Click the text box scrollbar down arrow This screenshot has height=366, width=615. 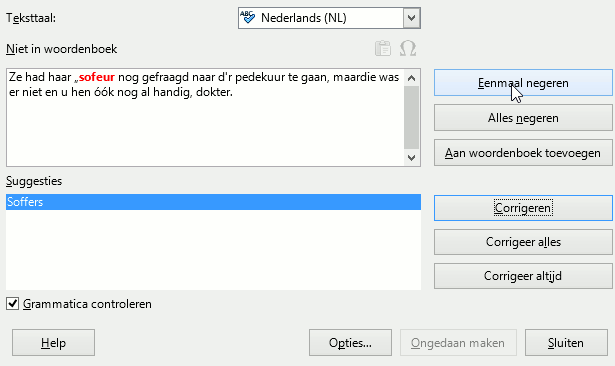click(x=411, y=158)
